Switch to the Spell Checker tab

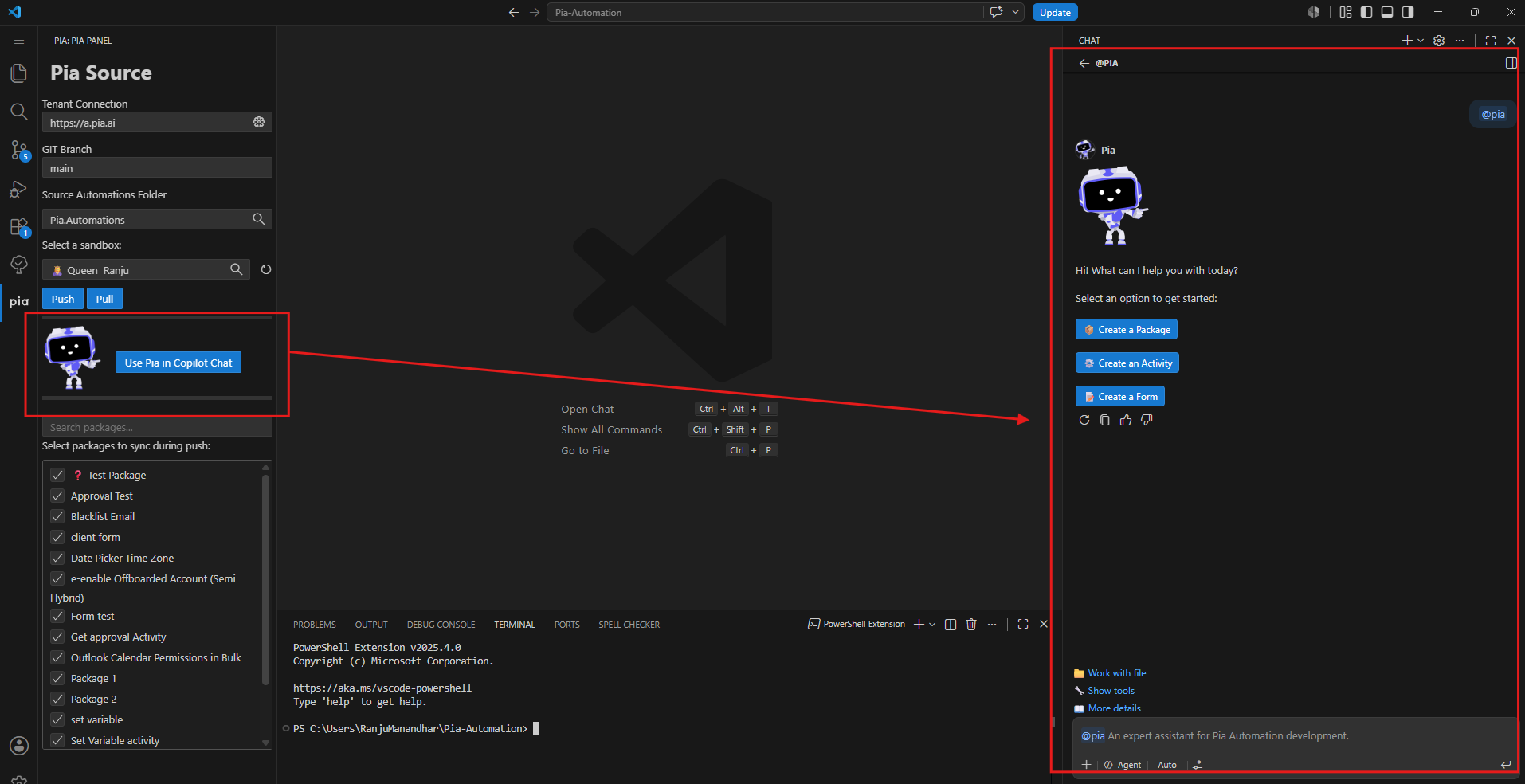629,625
